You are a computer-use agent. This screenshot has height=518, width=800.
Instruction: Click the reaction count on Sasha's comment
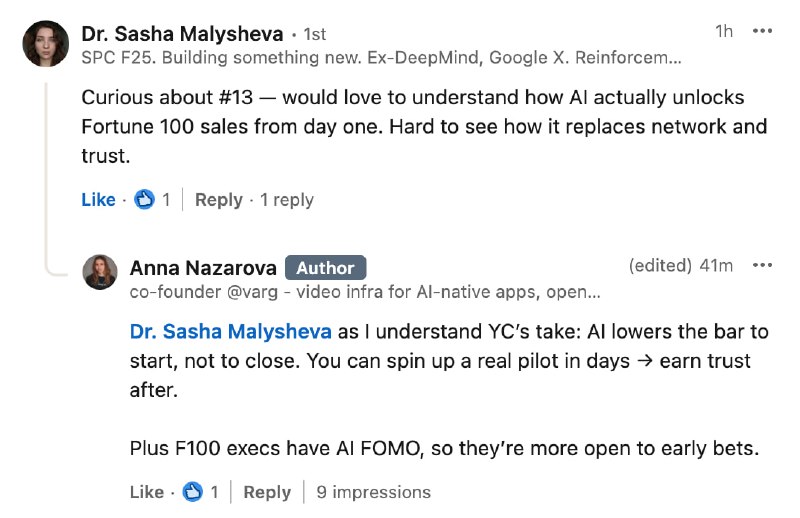point(166,200)
